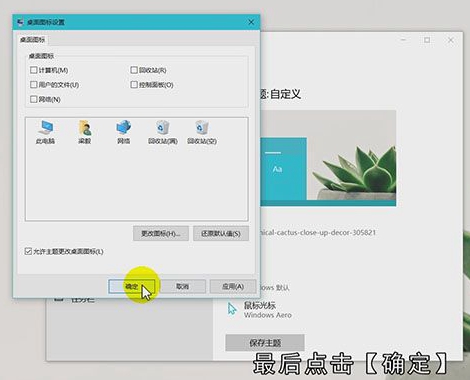
Task: Open 鼠标光标 Windows Aero setting
Action: tap(259, 310)
